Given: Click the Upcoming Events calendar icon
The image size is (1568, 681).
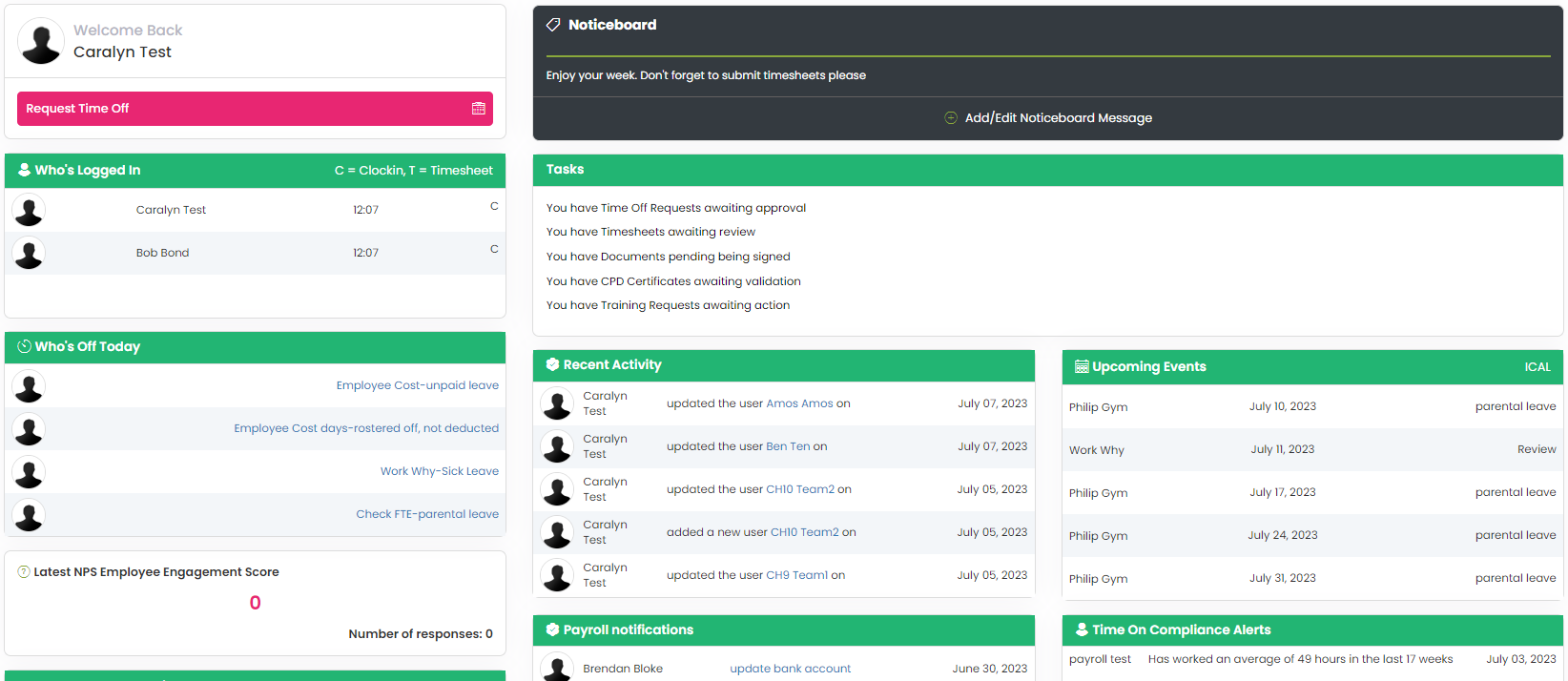Looking at the screenshot, I should coord(1082,367).
